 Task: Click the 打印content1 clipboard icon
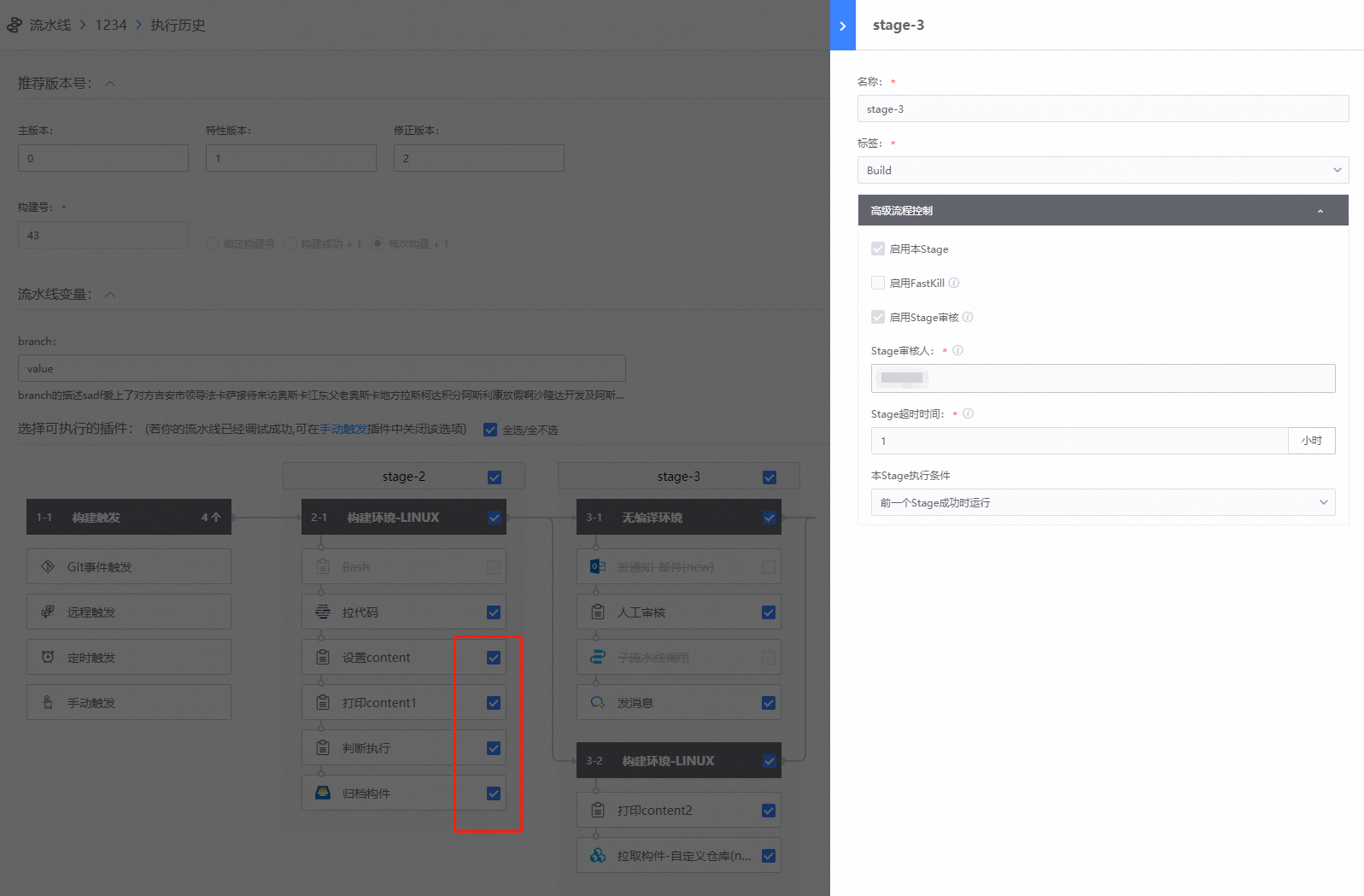tap(323, 702)
